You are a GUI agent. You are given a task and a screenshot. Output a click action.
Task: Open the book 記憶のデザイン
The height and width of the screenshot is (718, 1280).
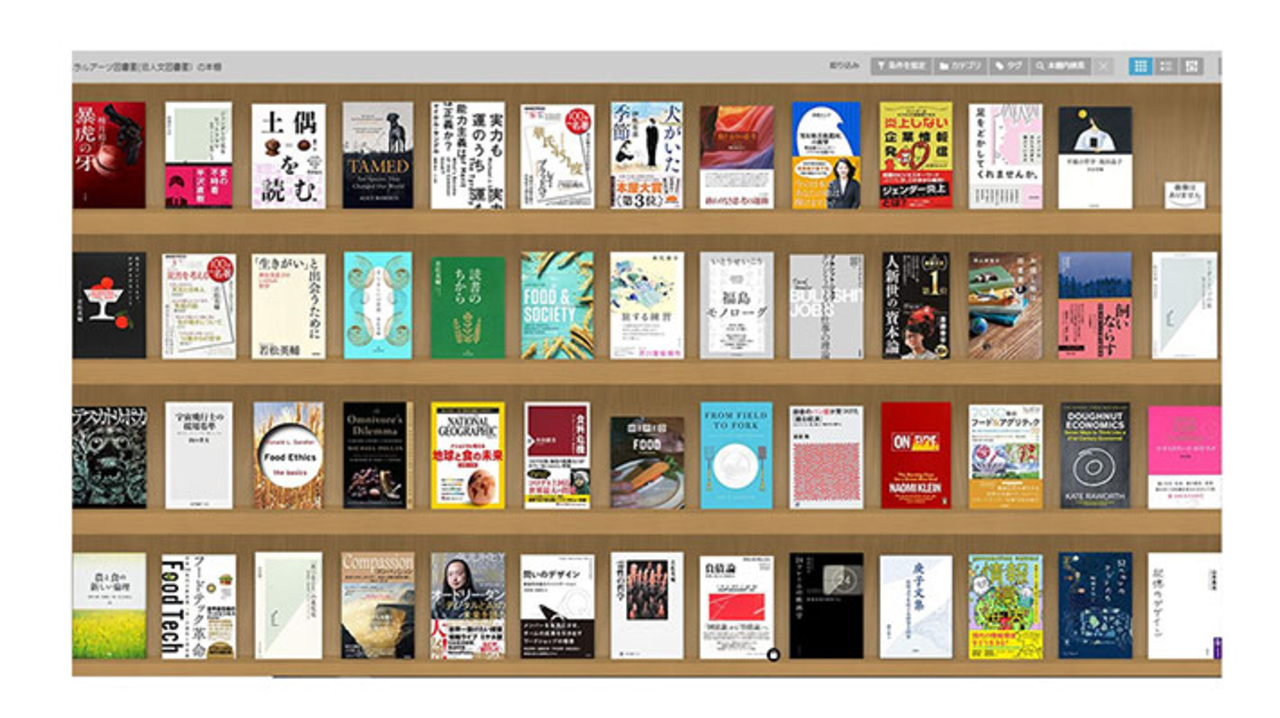[1185, 606]
